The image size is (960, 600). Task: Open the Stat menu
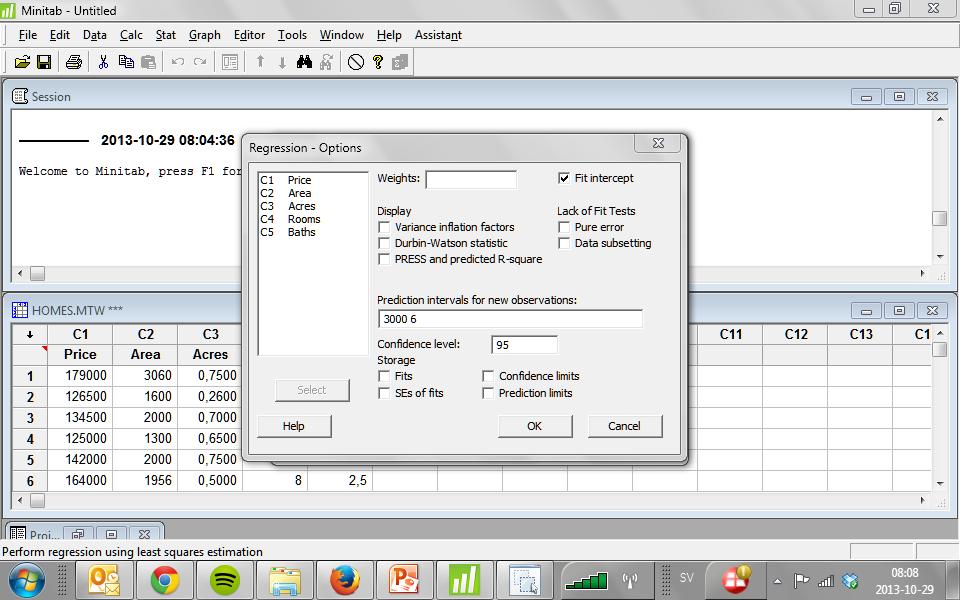165,35
